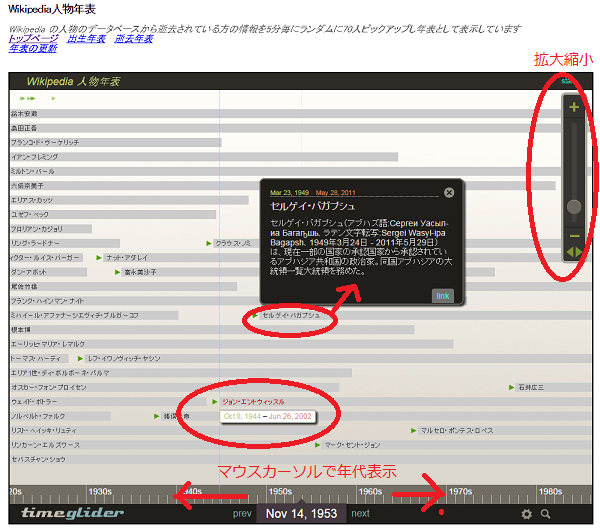Select エリアス・カッツ event bar
This screenshot has height=528, width=600.
129,200
